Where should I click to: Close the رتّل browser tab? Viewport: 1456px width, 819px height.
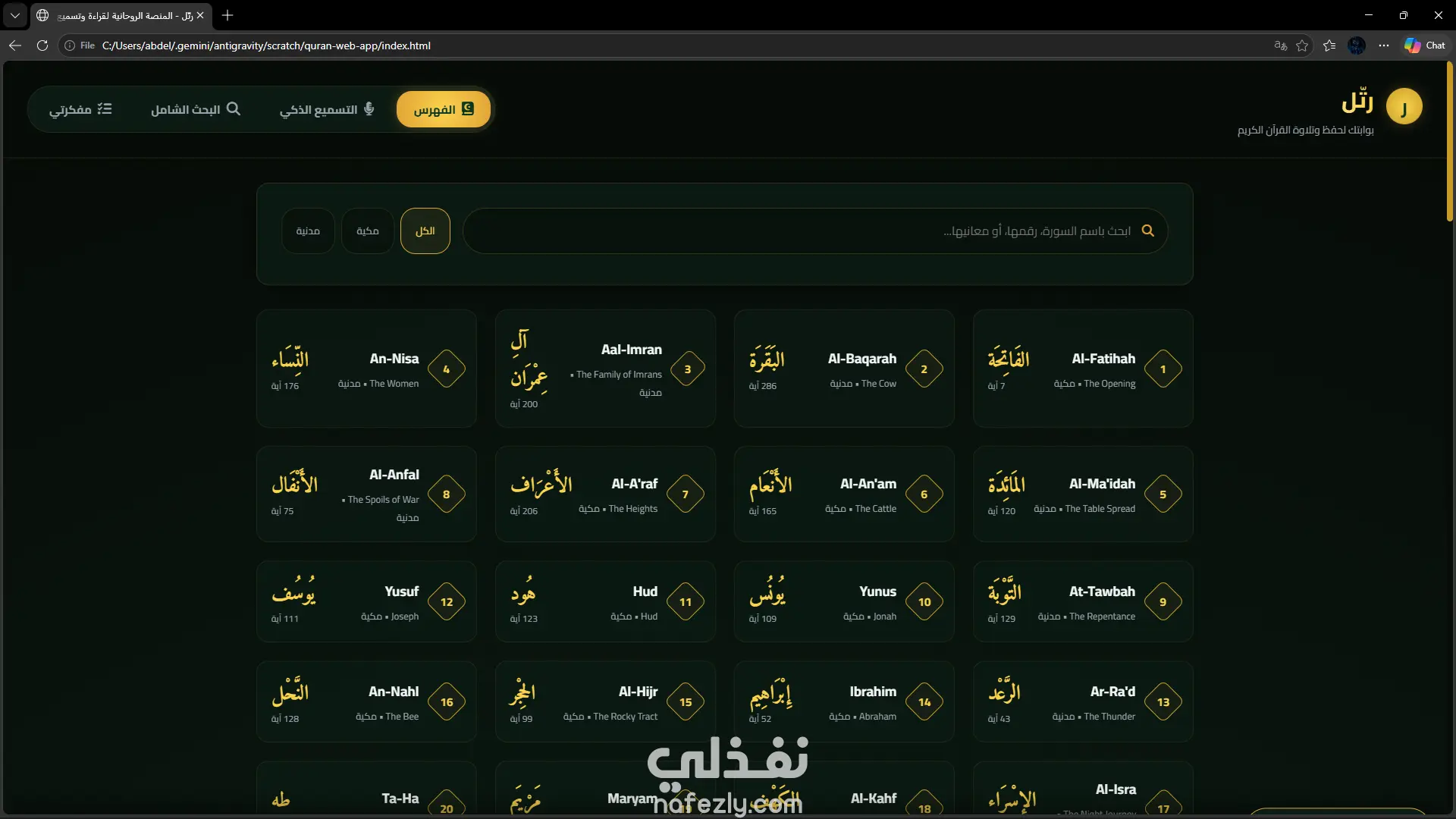[x=200, y=15]
